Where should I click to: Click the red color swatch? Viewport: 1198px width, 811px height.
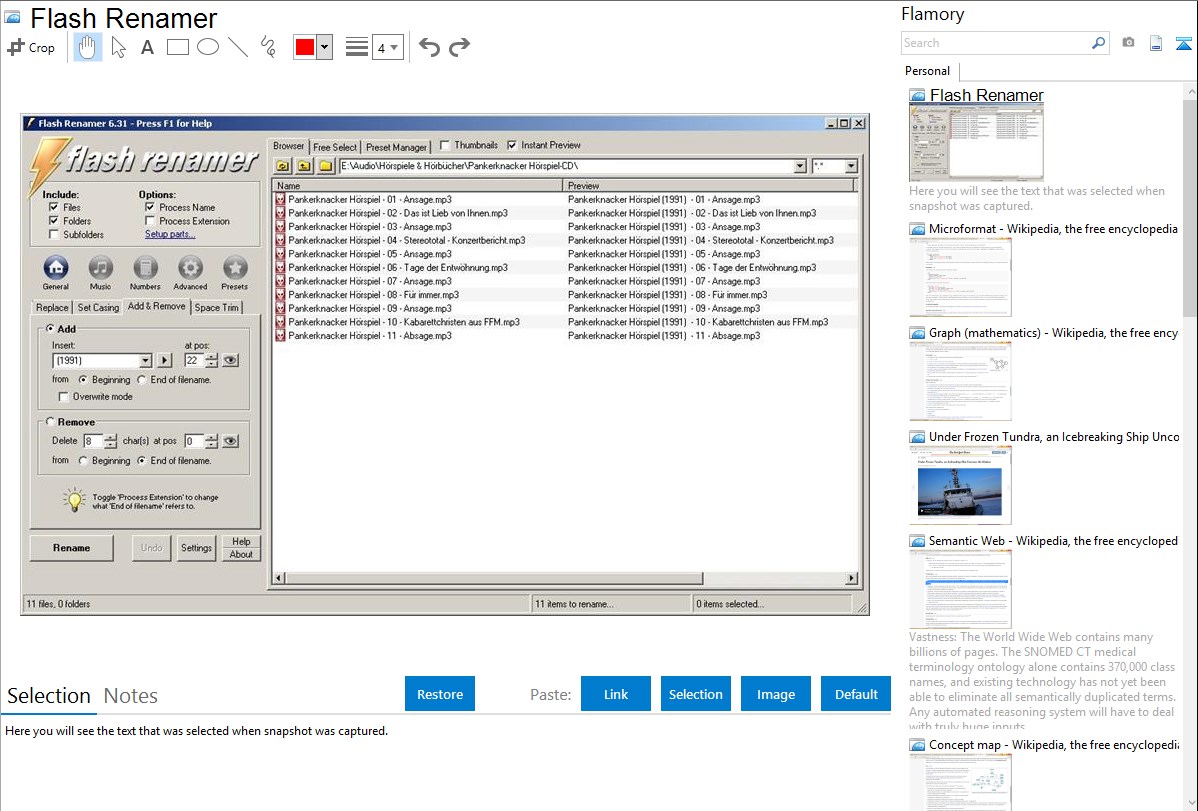pos(305,47)
